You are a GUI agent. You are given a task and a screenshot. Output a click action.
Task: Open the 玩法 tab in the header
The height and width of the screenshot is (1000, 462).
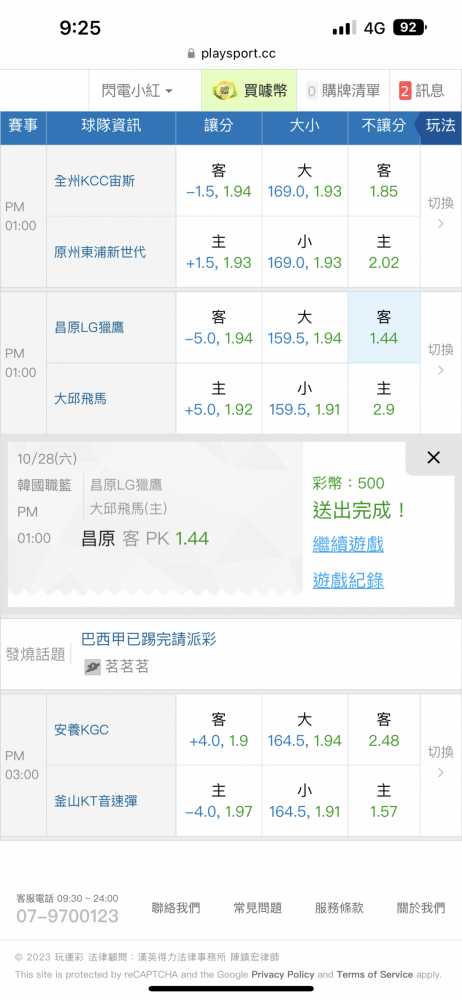coord(439,126)
